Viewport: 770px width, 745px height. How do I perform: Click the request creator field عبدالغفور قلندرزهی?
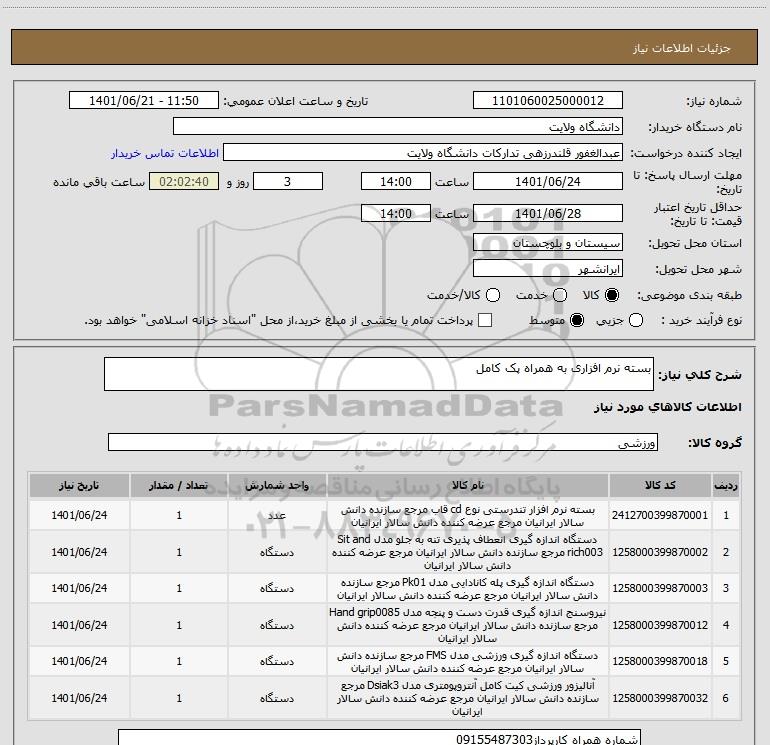(423, 153)
